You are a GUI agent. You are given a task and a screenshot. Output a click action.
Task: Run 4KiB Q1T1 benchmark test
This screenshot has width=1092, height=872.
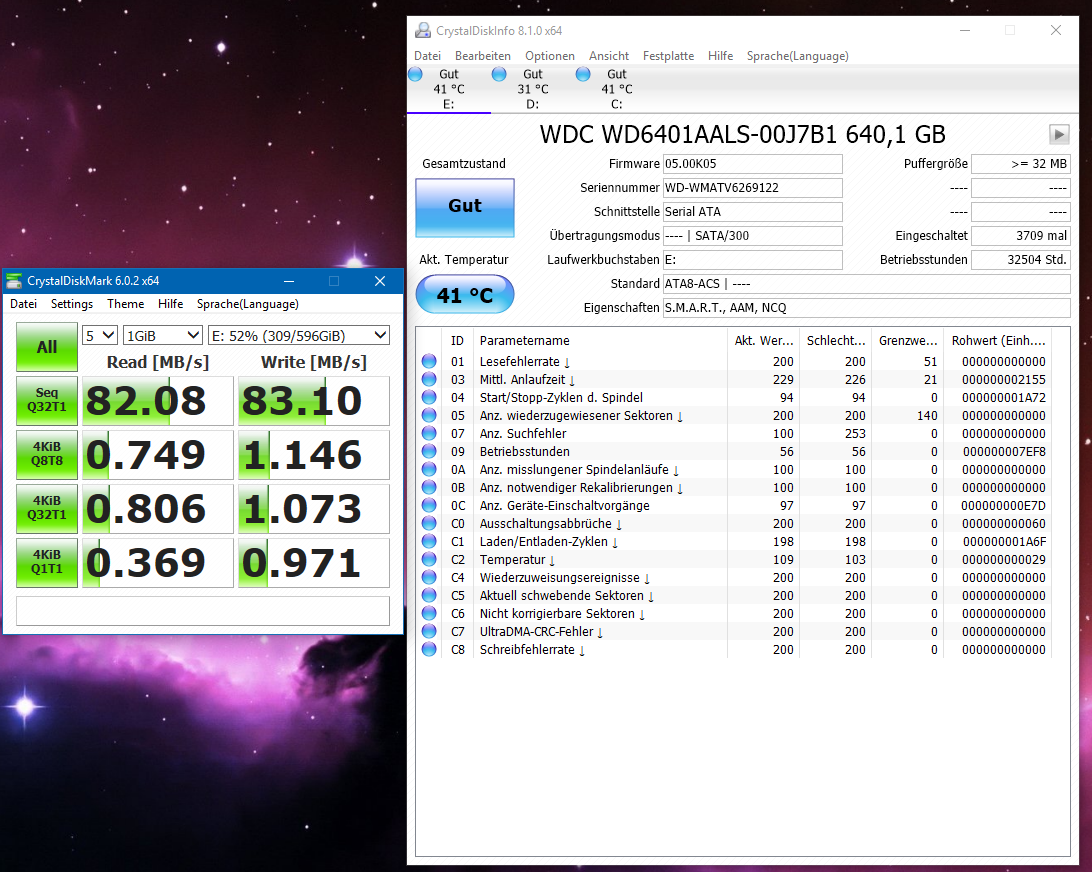click(47, 562)
